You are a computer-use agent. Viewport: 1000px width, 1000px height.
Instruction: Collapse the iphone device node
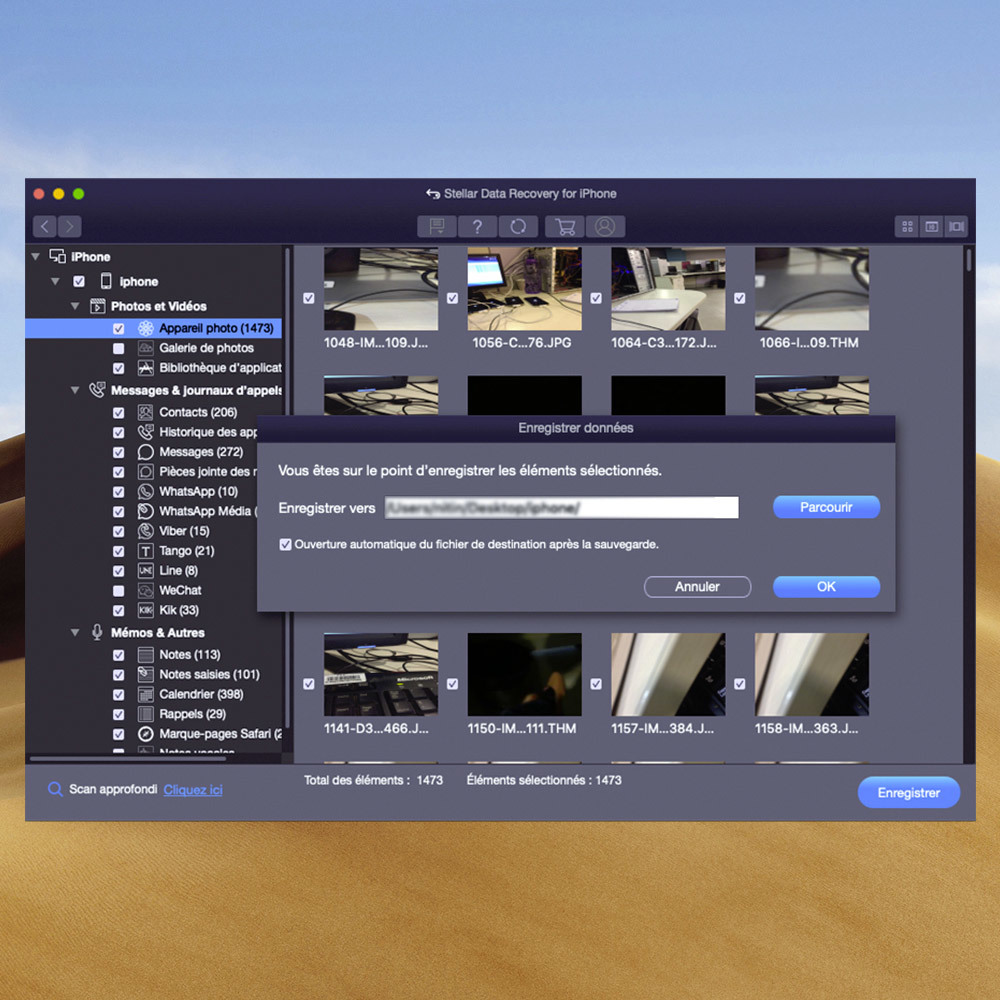[55, 281]
